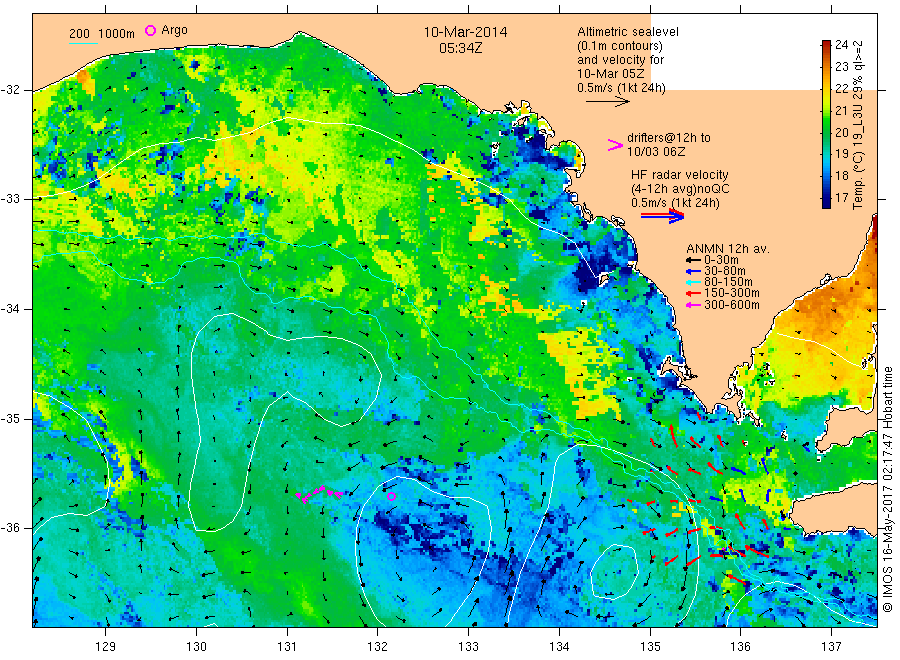900x660 pixels.
Task: Click the colorbar tick label 23
Action: point(841,67)
